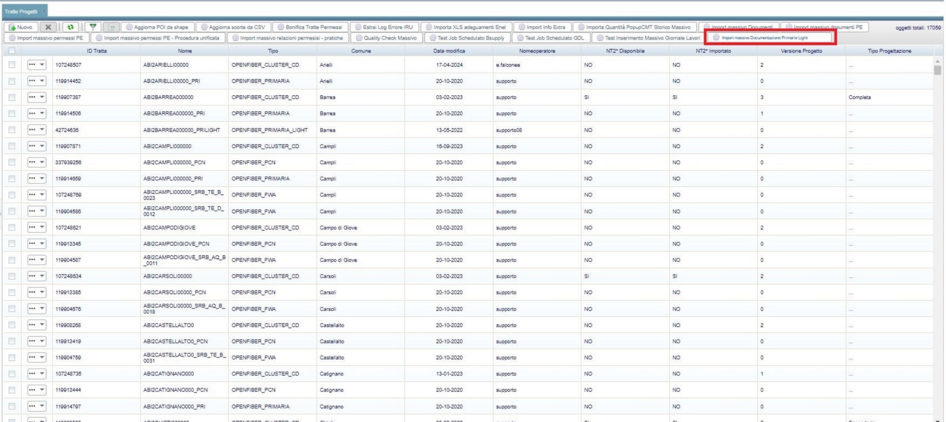The image size is (946, 422).
Task: Check the row for ABI2BARREA000000_PRI
Action: [x=12, y=113]
